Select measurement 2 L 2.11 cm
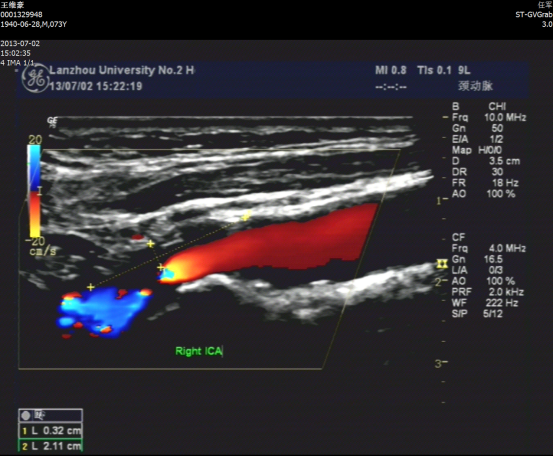Image resolution: width=553 pixels, height=456 pixels. click(50, 446)
